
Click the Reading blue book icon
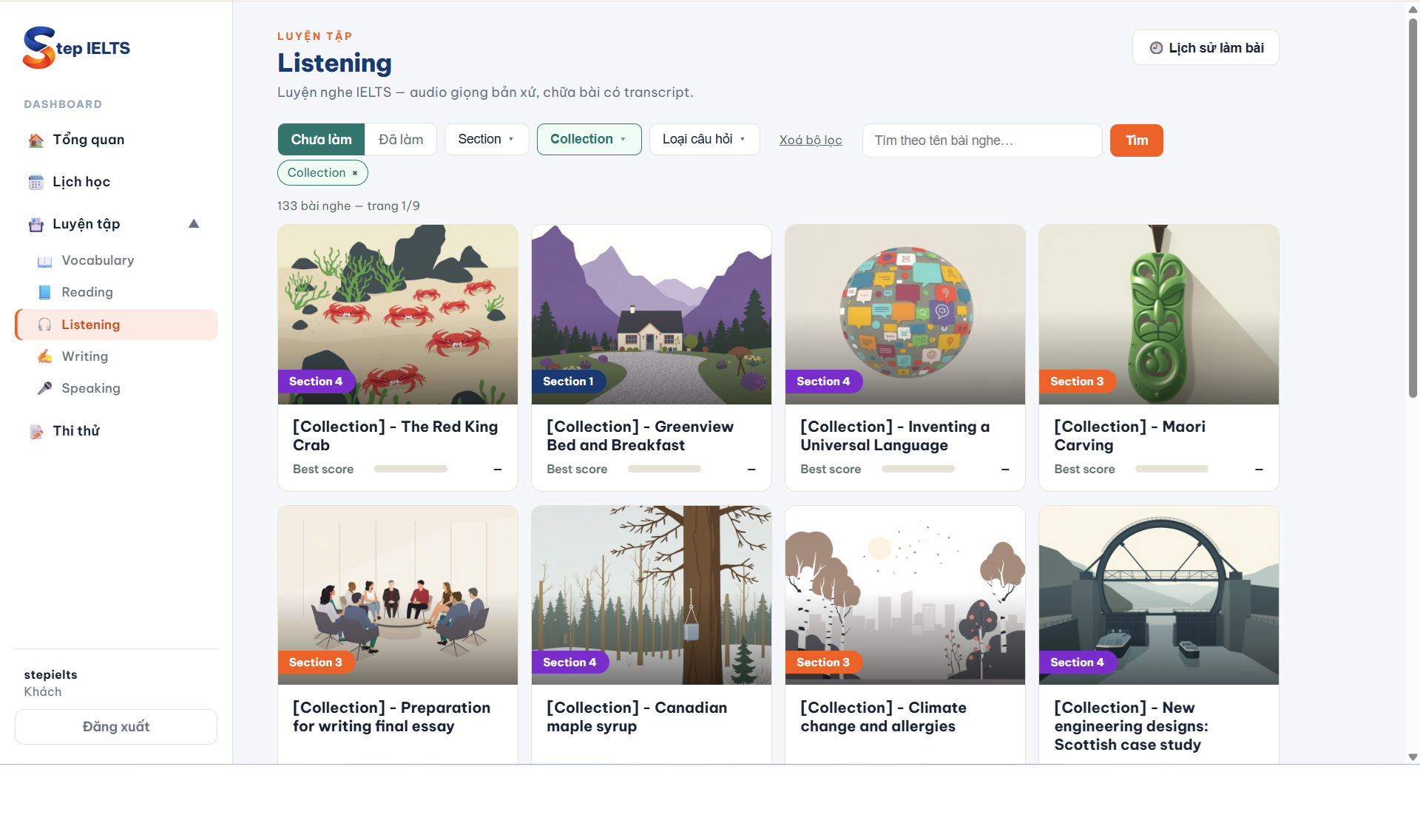click(44, 293)
